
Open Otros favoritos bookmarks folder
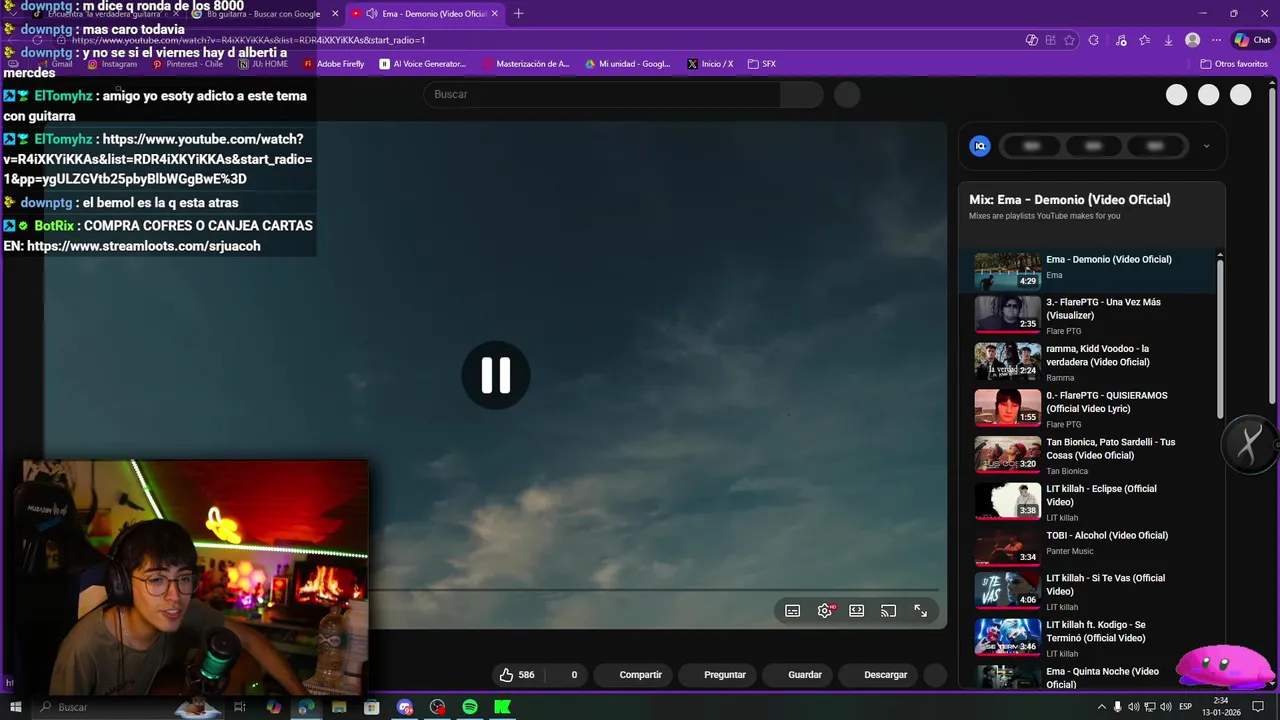pos(1234,64)
